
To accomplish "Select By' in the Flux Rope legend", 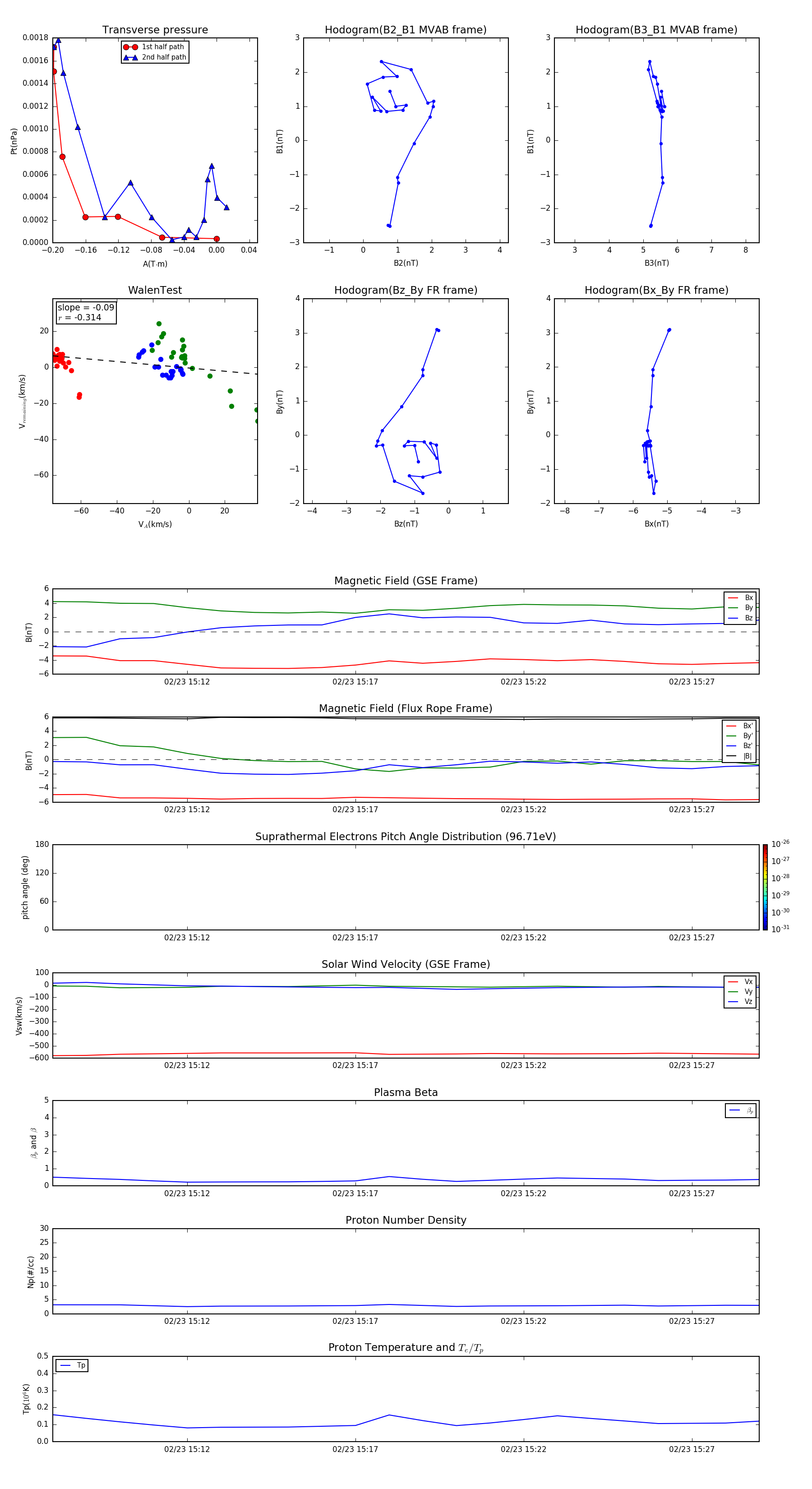I will 740,736.
